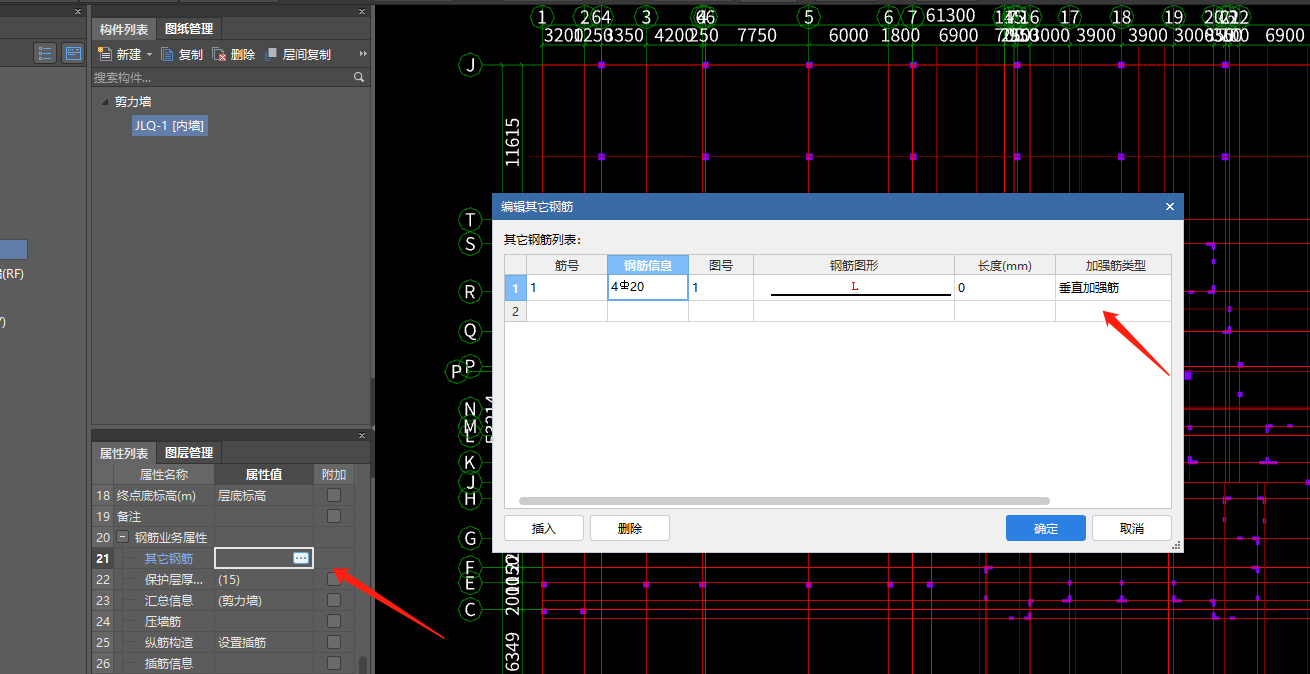Screen dimensions: 1310x674
Task: Open the 其它钢筋 ellipsis editor button
Action: 301,558
